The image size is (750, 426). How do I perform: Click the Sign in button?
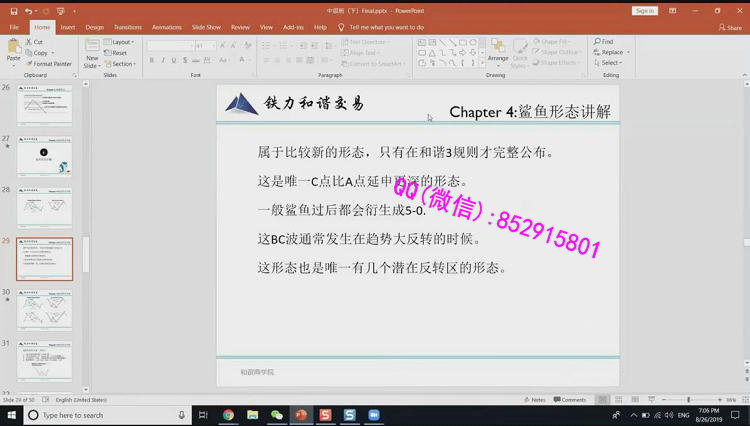pyautogui.click(x=645, y=10)
